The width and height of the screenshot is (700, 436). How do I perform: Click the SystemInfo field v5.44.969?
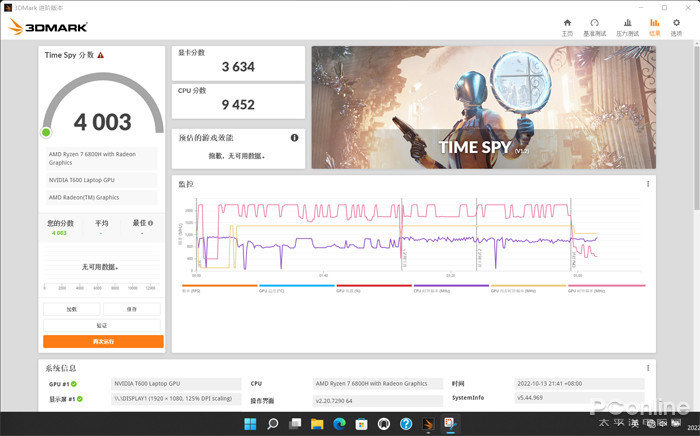coord(579,398)
